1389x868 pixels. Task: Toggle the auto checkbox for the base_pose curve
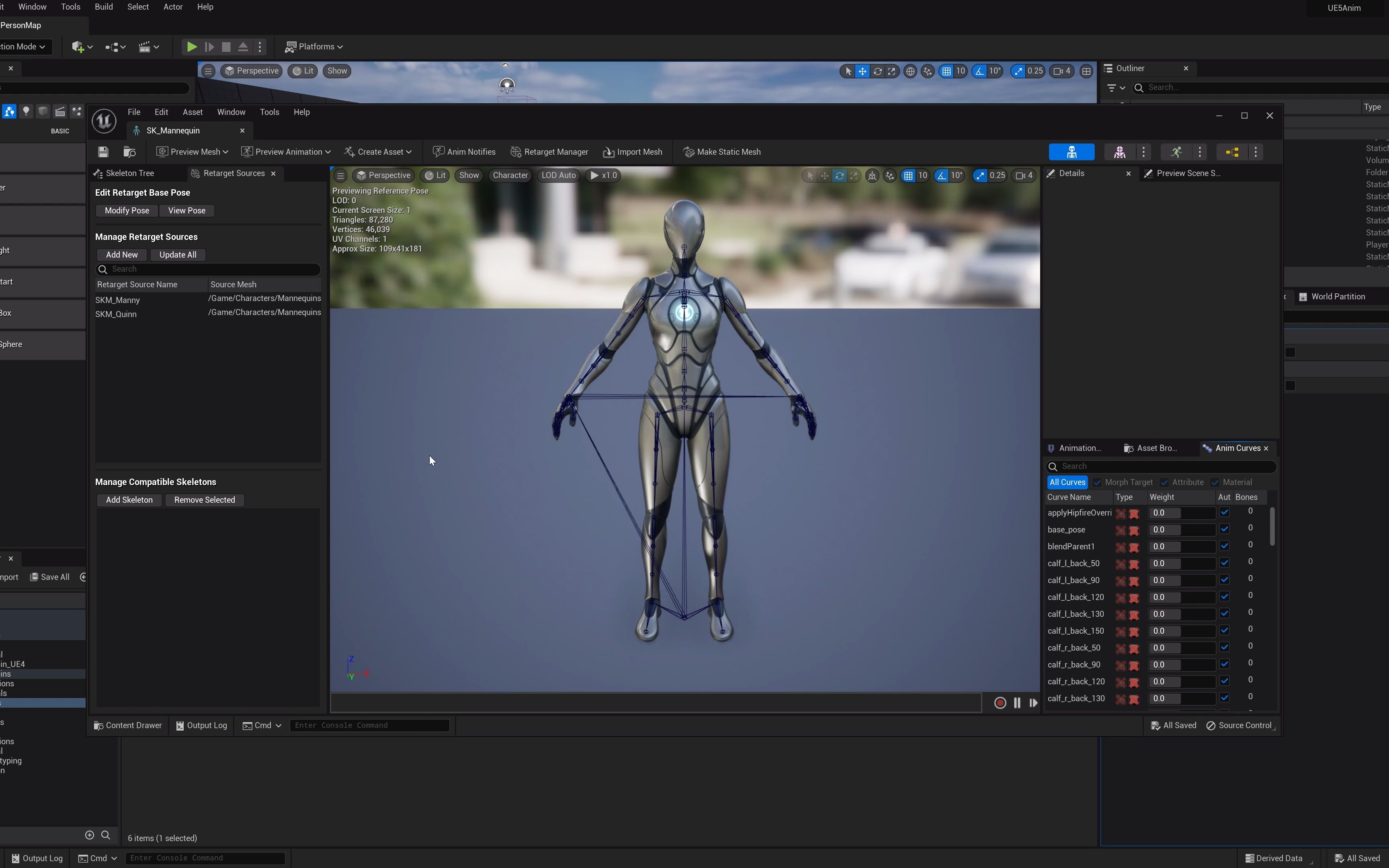point(1224,529)
